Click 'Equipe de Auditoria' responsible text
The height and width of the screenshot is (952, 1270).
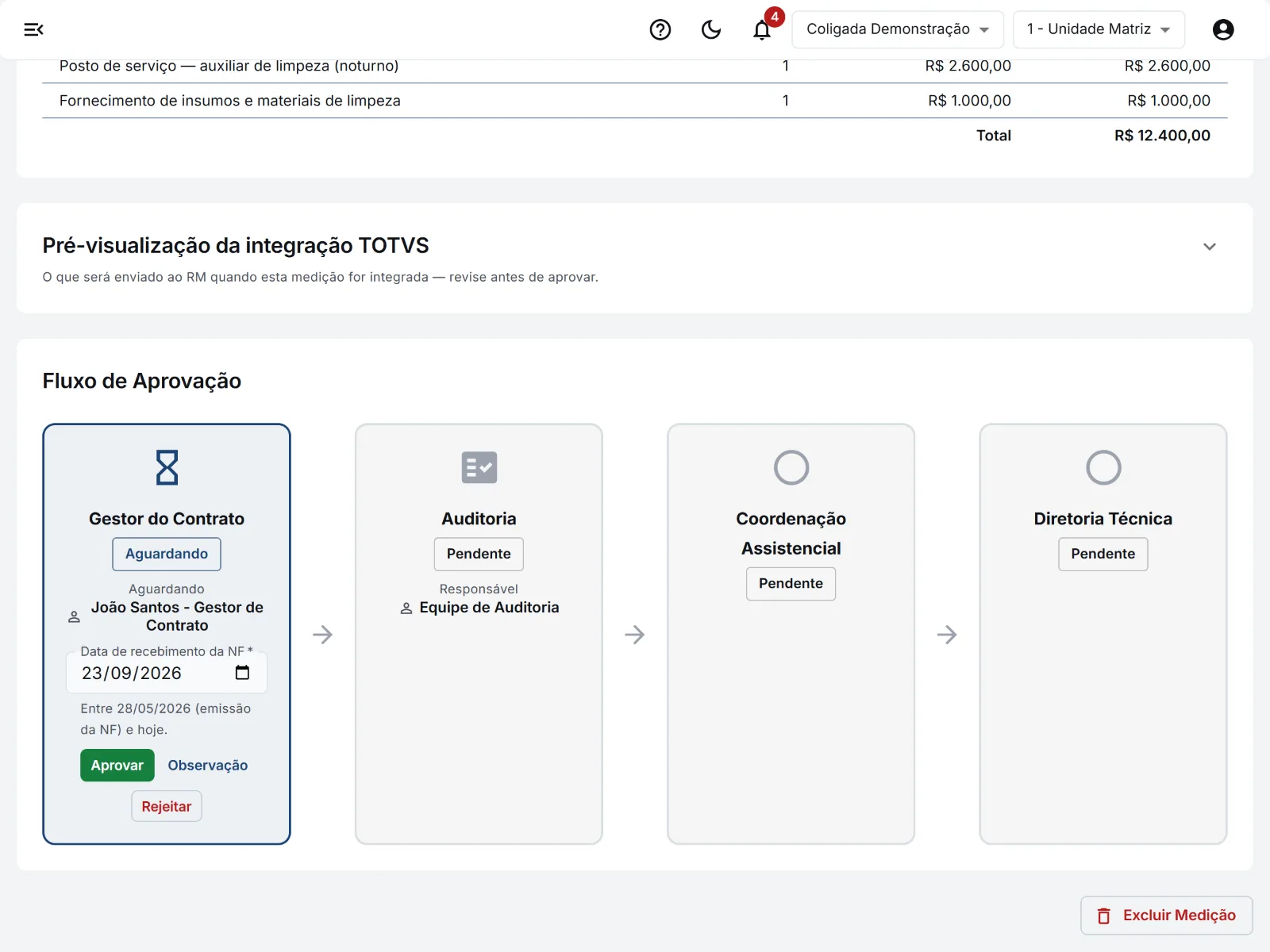[x=490, y=608]
